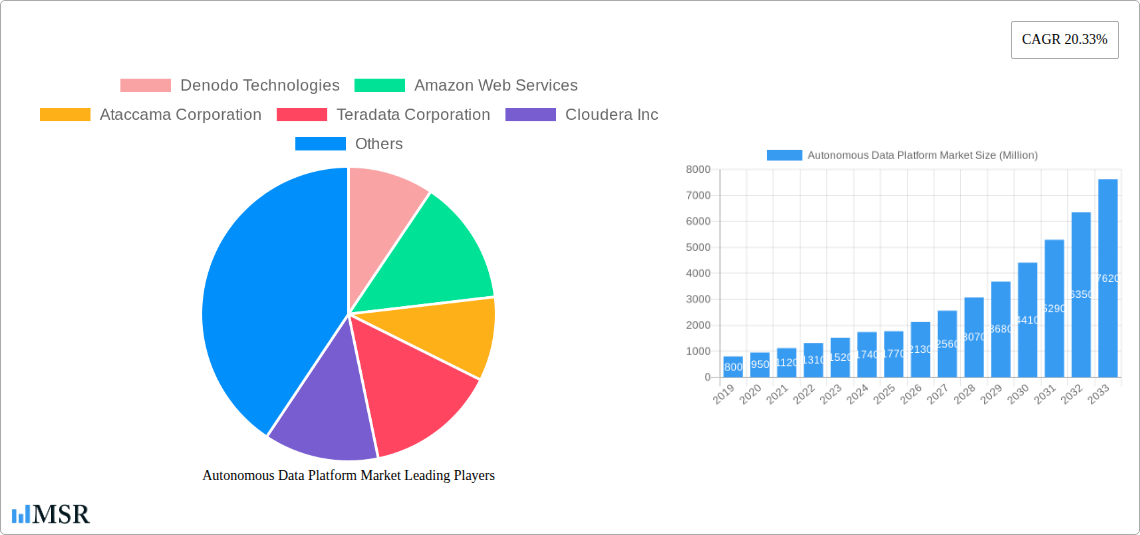Click the Autonomous Data Platform Market Leading Players title
The width and height of the screenshot is (1140, 535).
pyautogui.click(x=348, y=476)
